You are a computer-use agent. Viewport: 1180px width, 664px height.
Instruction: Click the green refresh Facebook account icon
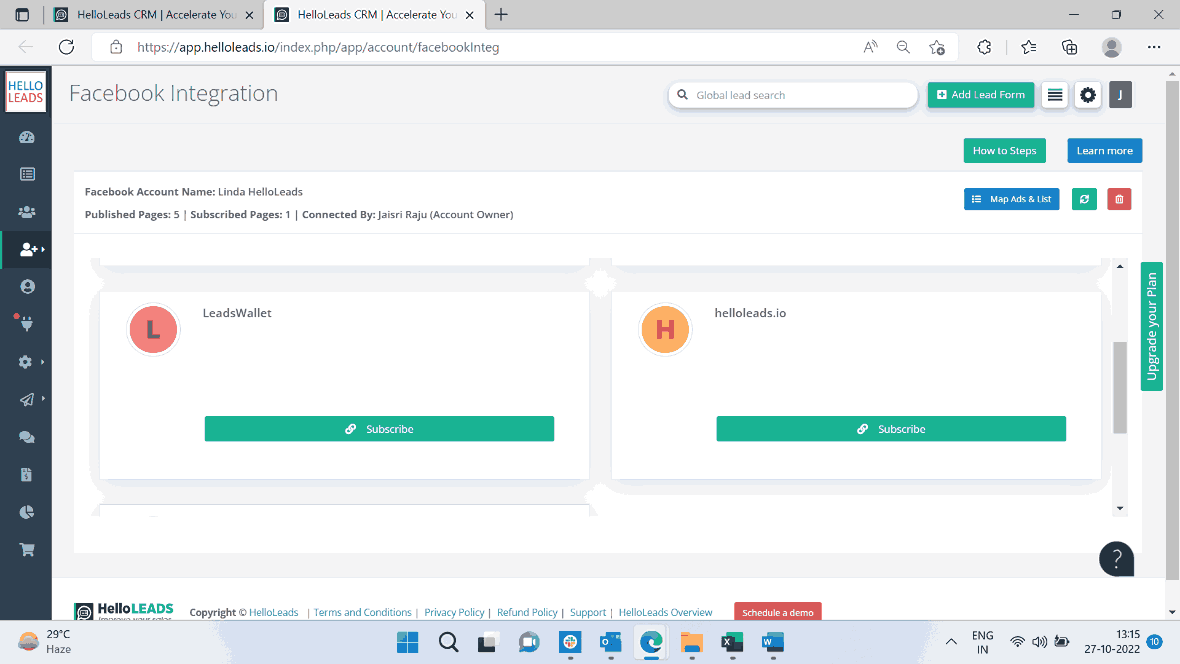click(x=1084, y=199)
